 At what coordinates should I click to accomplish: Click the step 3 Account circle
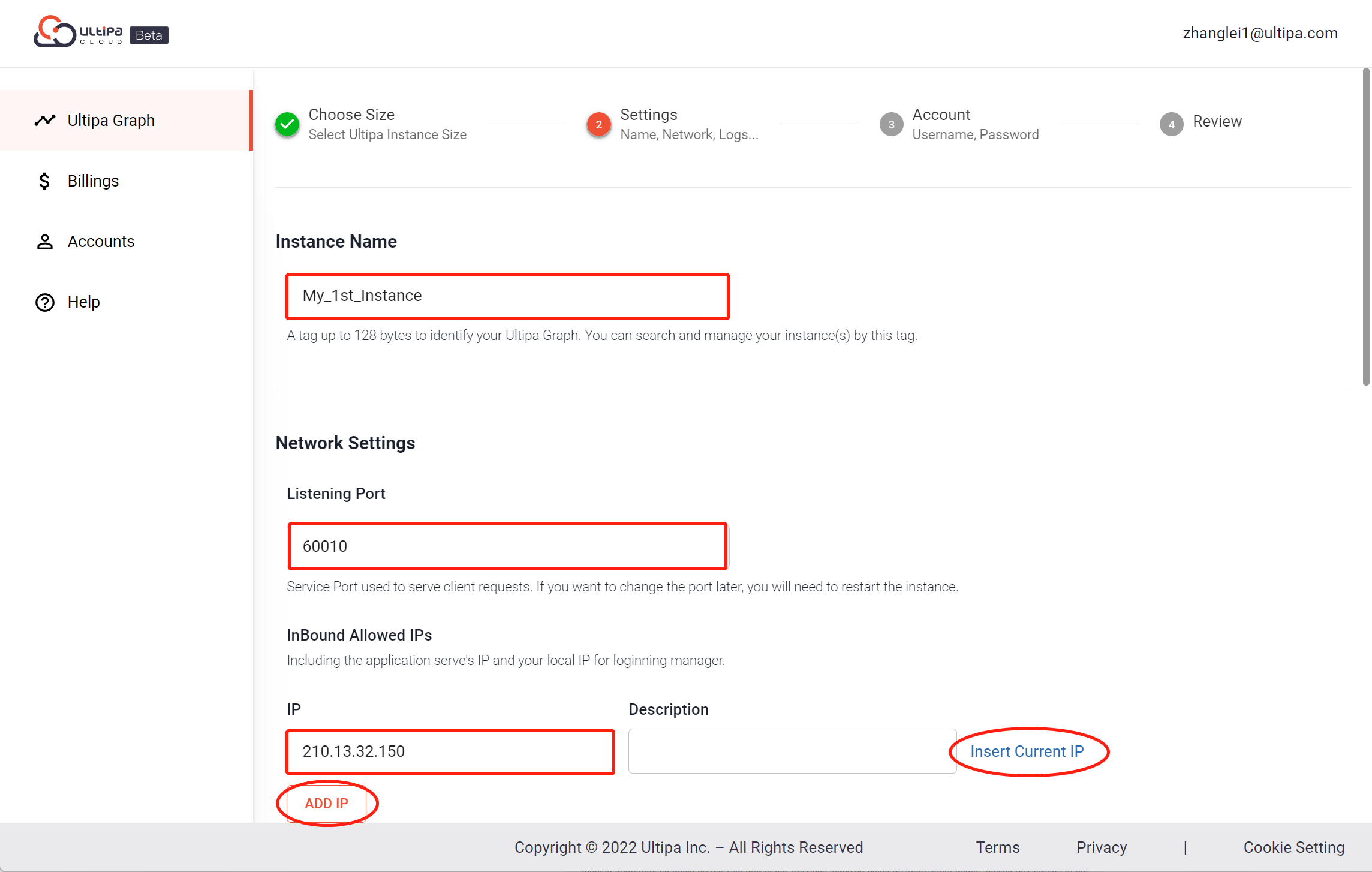(x=891, y=124)
